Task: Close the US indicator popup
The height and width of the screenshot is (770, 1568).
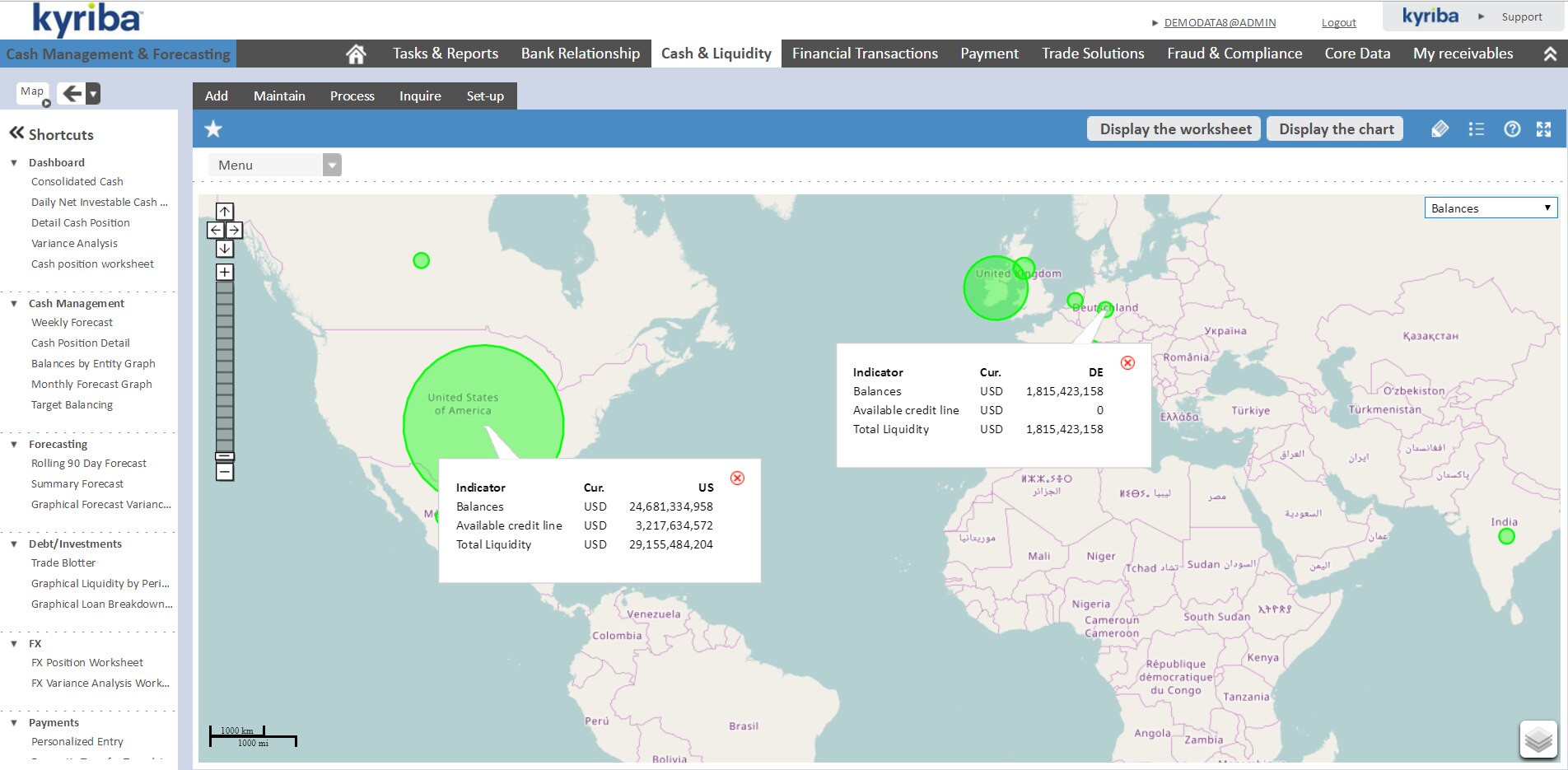Action: pyautogui.click(x=737, y=478)
